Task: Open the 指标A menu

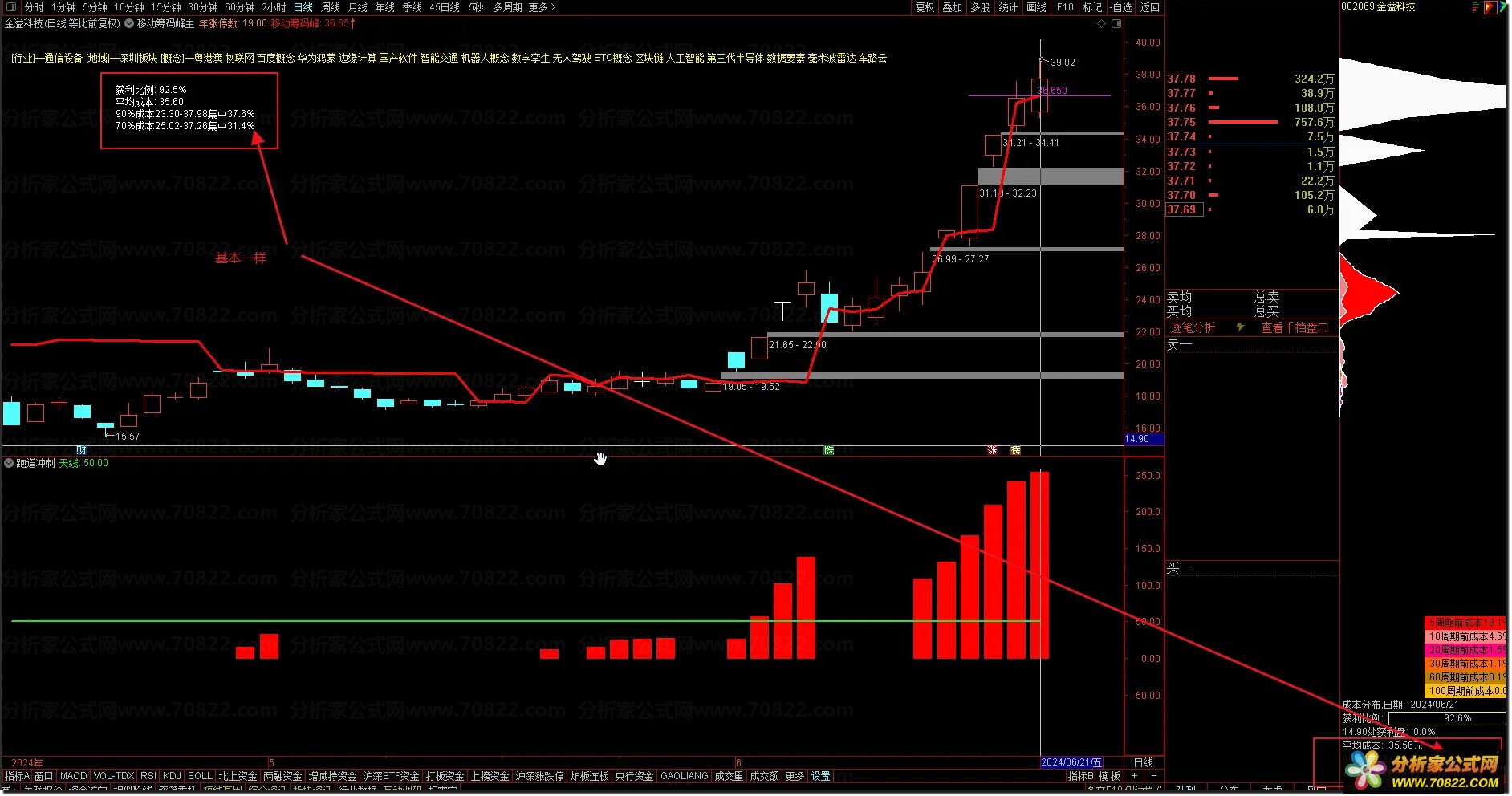Action: [x=17, y=776]
